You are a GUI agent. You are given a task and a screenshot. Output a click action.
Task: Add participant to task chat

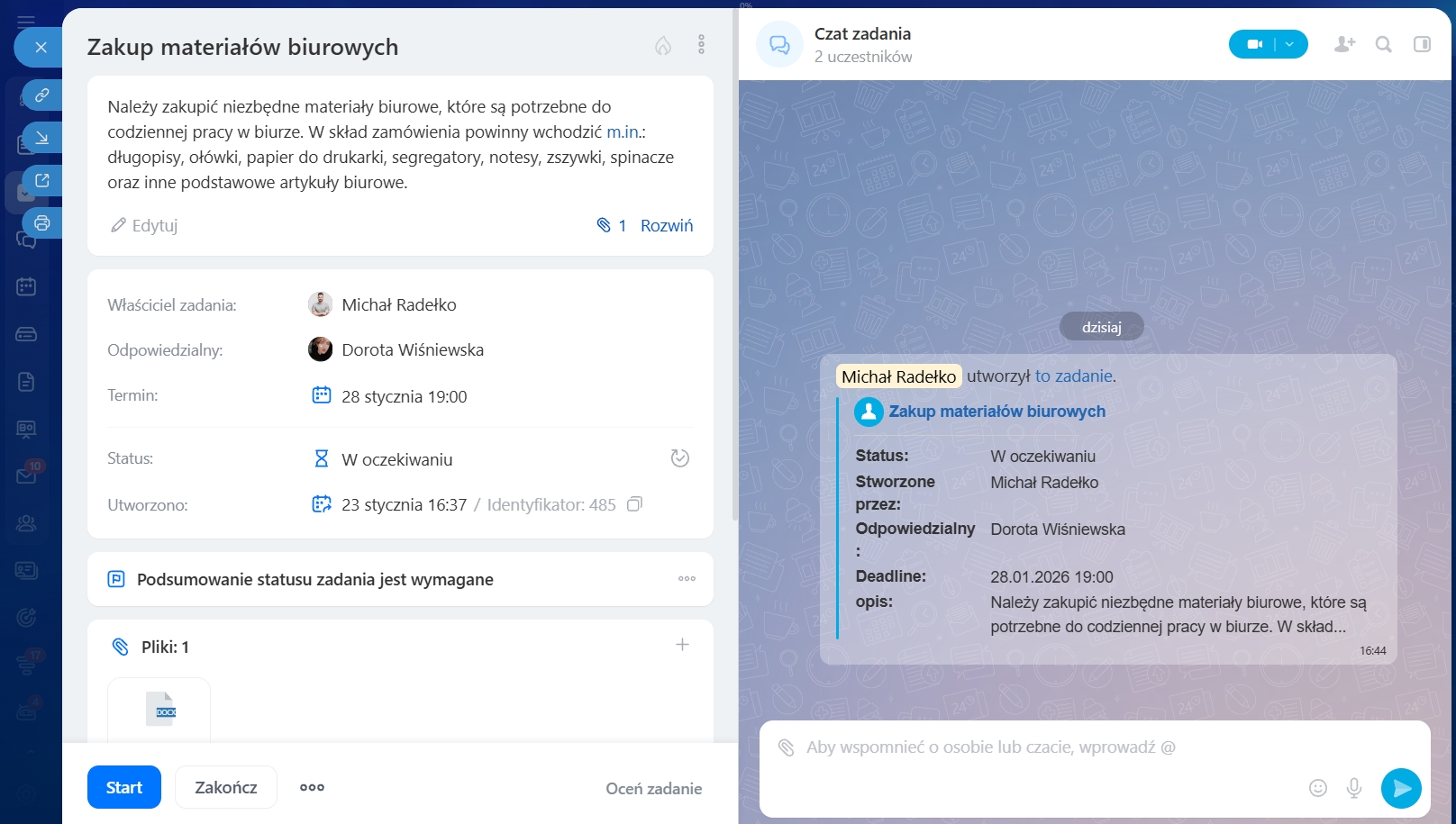click(1344, 44)
